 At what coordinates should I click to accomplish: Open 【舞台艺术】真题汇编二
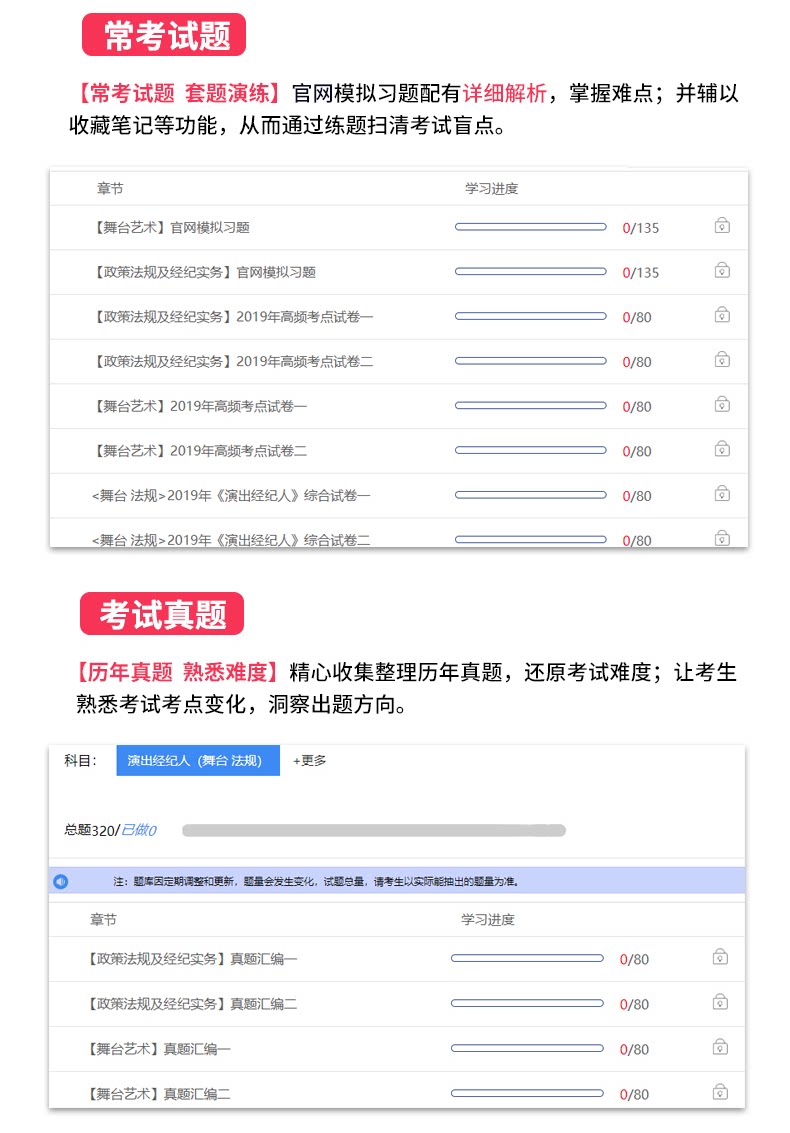coord(158,1094)
